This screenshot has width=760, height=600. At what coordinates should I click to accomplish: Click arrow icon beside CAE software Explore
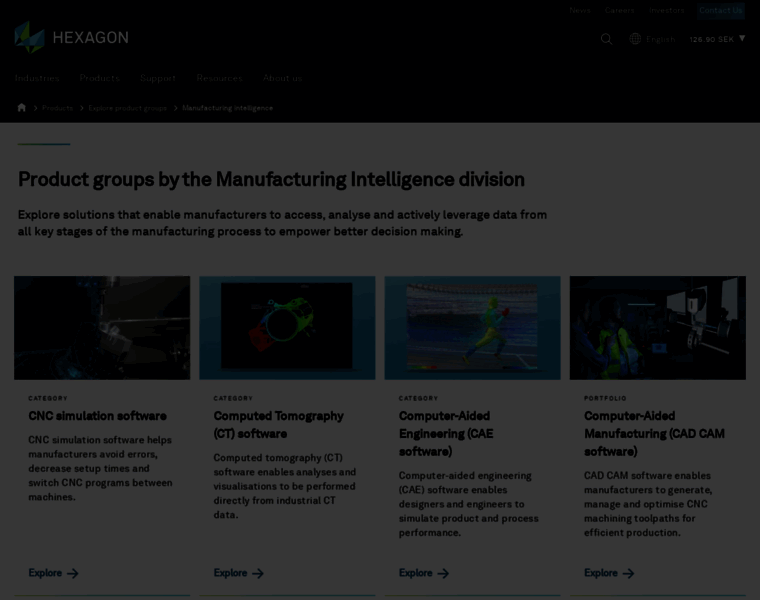(x=443, y=574)
